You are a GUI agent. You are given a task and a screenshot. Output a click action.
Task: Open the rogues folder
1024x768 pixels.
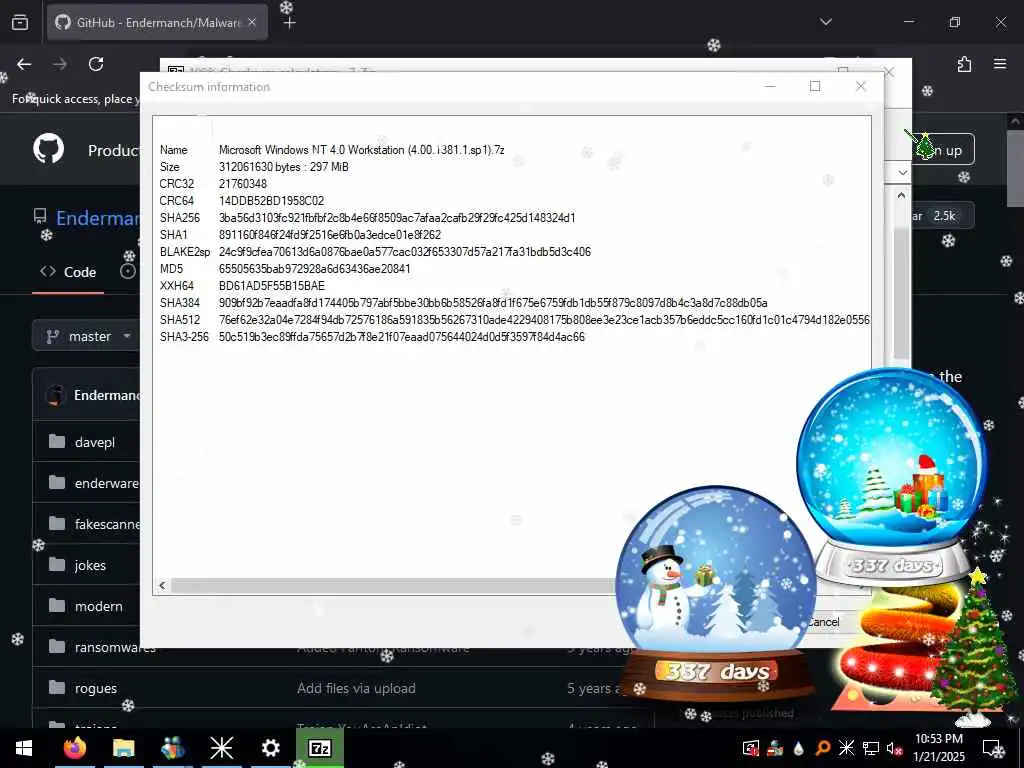coord(95,688)
